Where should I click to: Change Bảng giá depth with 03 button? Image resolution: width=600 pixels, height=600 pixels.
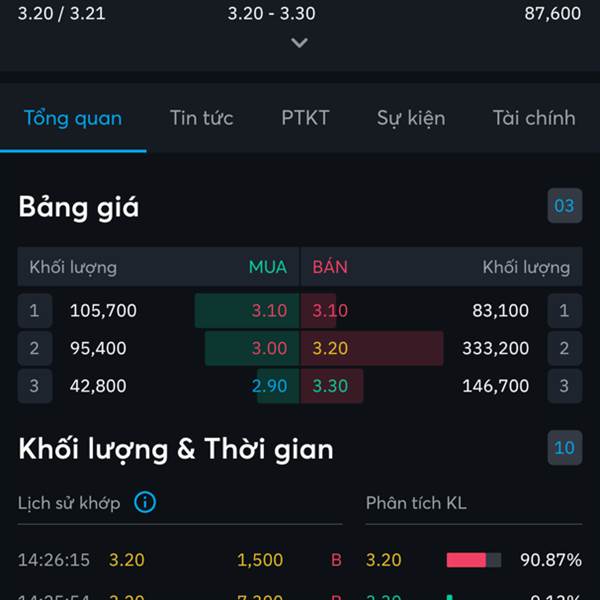[564, 205]
